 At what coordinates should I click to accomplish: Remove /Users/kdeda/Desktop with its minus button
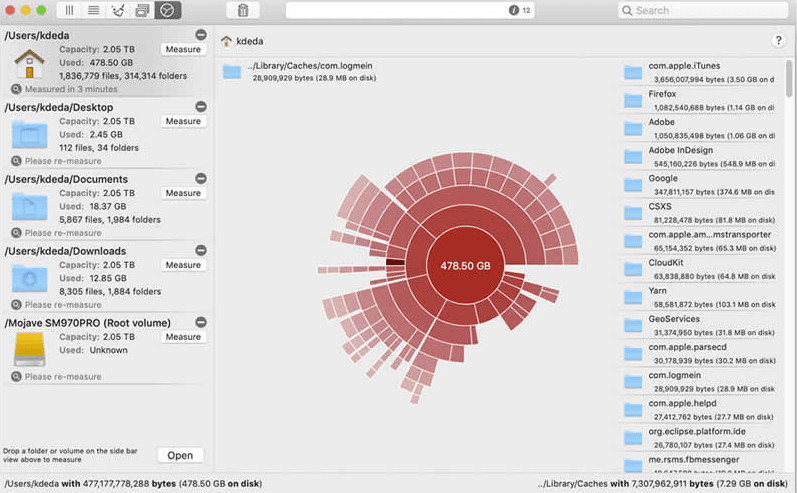tap(201, 107)
